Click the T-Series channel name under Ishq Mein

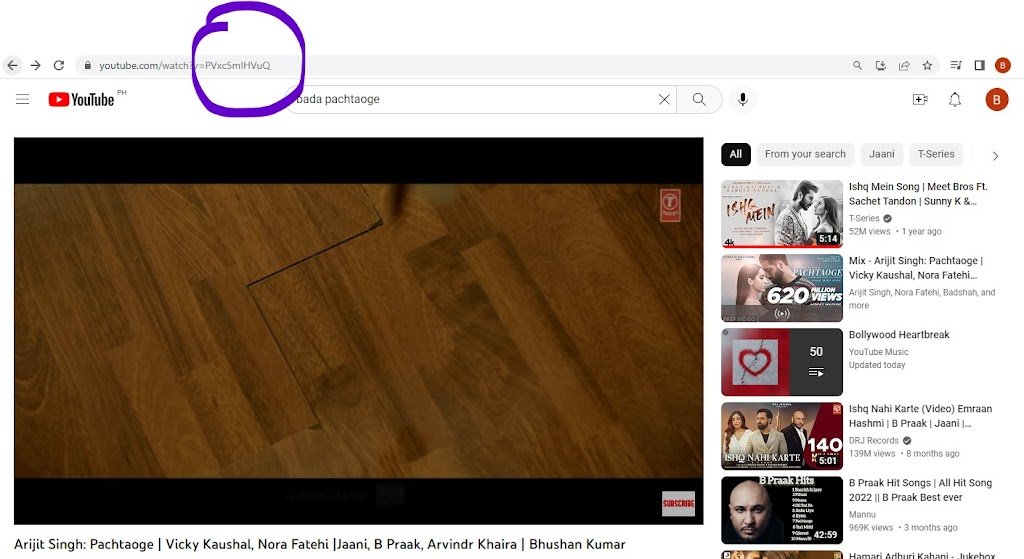click(864, 218)
